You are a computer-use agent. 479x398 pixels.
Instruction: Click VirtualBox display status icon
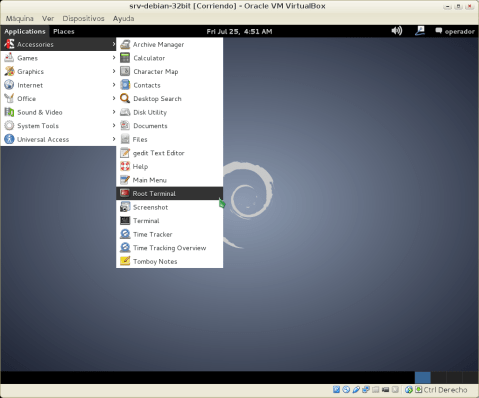pyautogui.click(x=386, y=389)
